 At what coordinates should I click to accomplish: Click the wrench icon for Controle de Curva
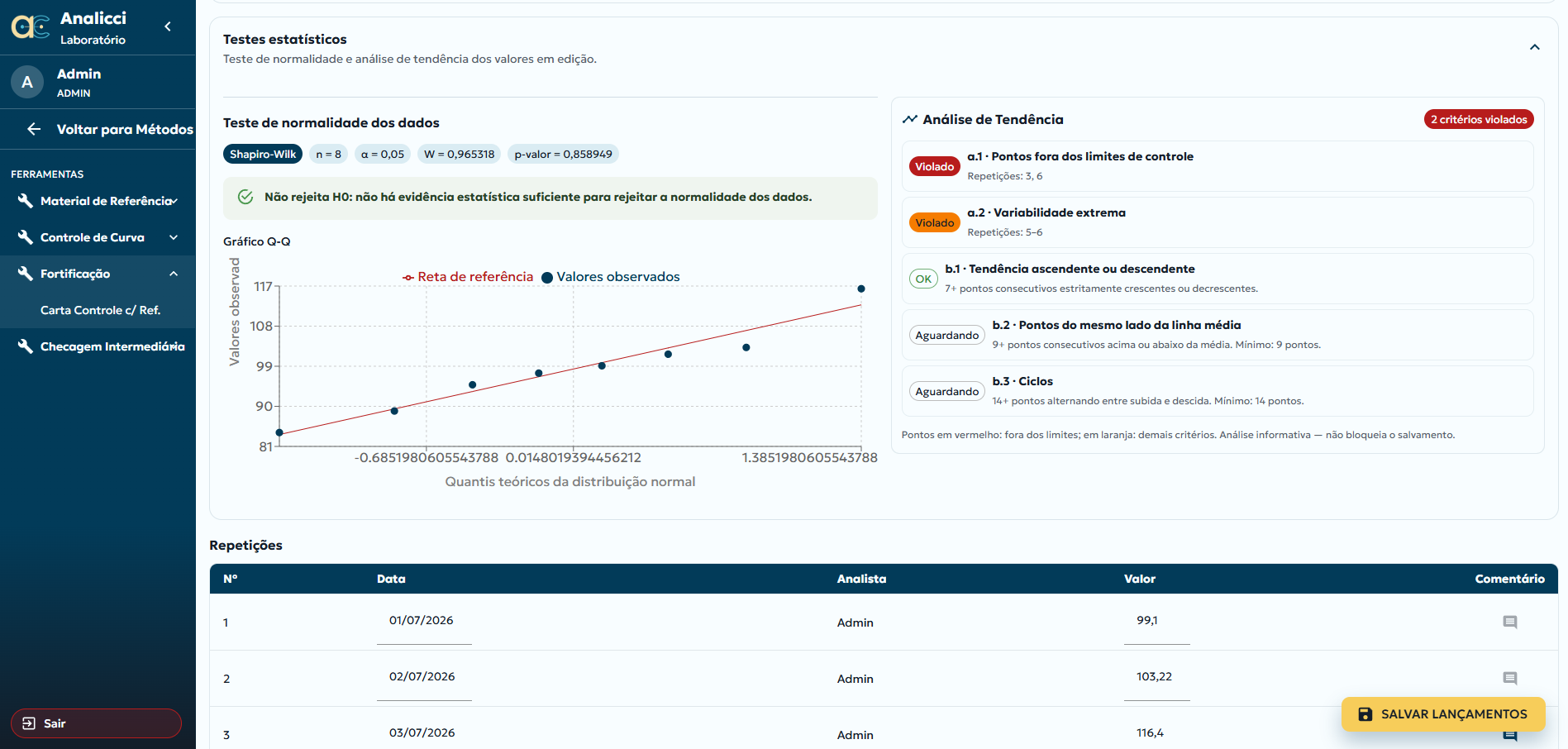tap(26, 237)
